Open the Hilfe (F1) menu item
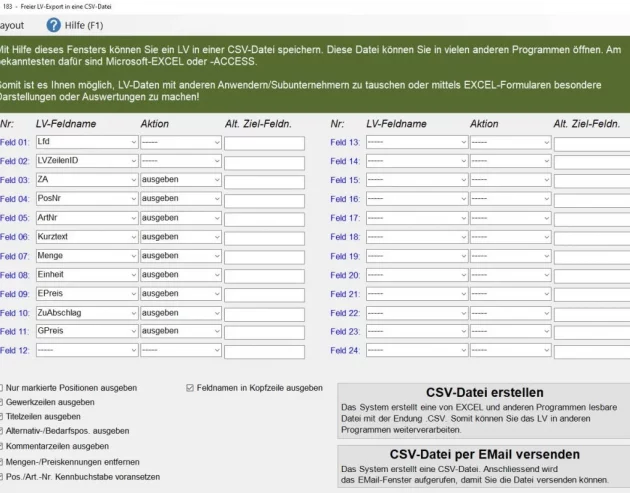The image size is (630, 493). click(86, 25)
